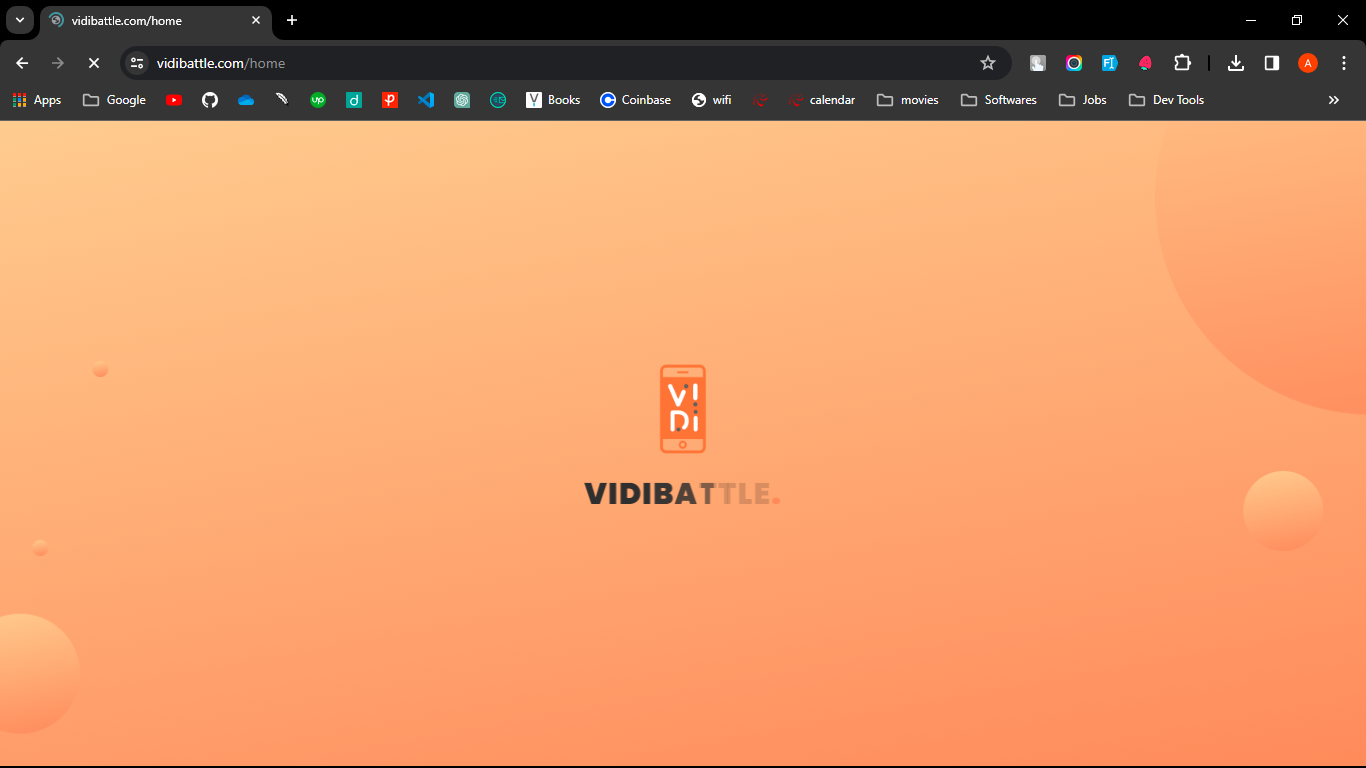
Task: Open the Apps shortcut in bookmarks bar
Action: (37, 100)
